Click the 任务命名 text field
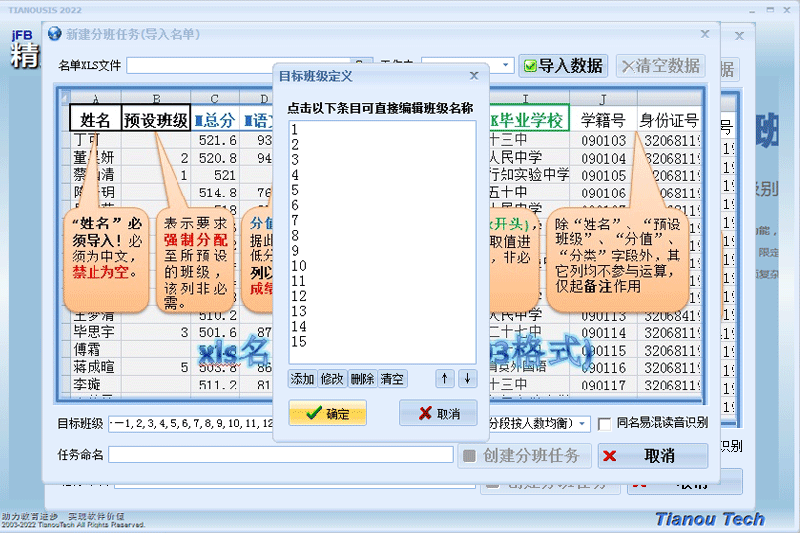This screenshot has height=533, width=800. (x=281, y=454)
